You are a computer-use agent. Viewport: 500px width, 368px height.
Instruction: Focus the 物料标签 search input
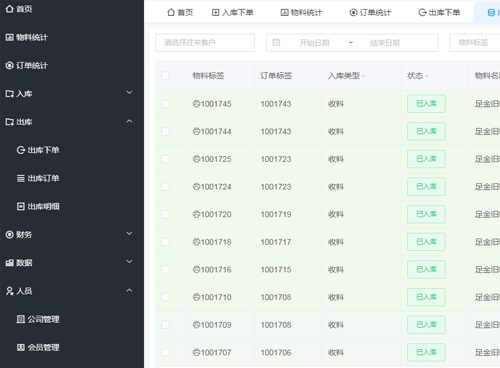pyautogui.click(x=475, y=43)
